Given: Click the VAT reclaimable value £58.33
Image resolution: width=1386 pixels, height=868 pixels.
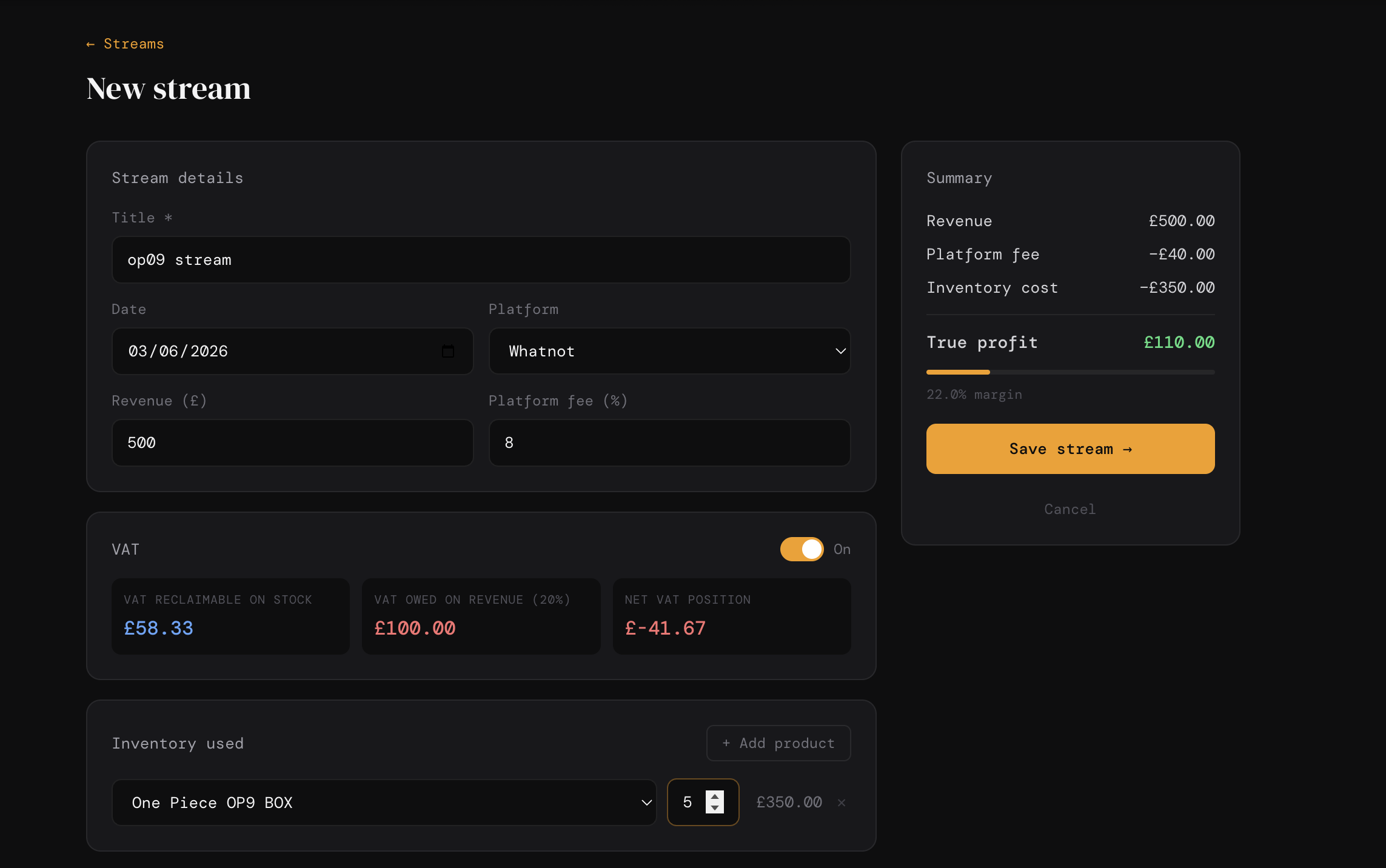Looking at the screenshot, I should pos(158,628).
